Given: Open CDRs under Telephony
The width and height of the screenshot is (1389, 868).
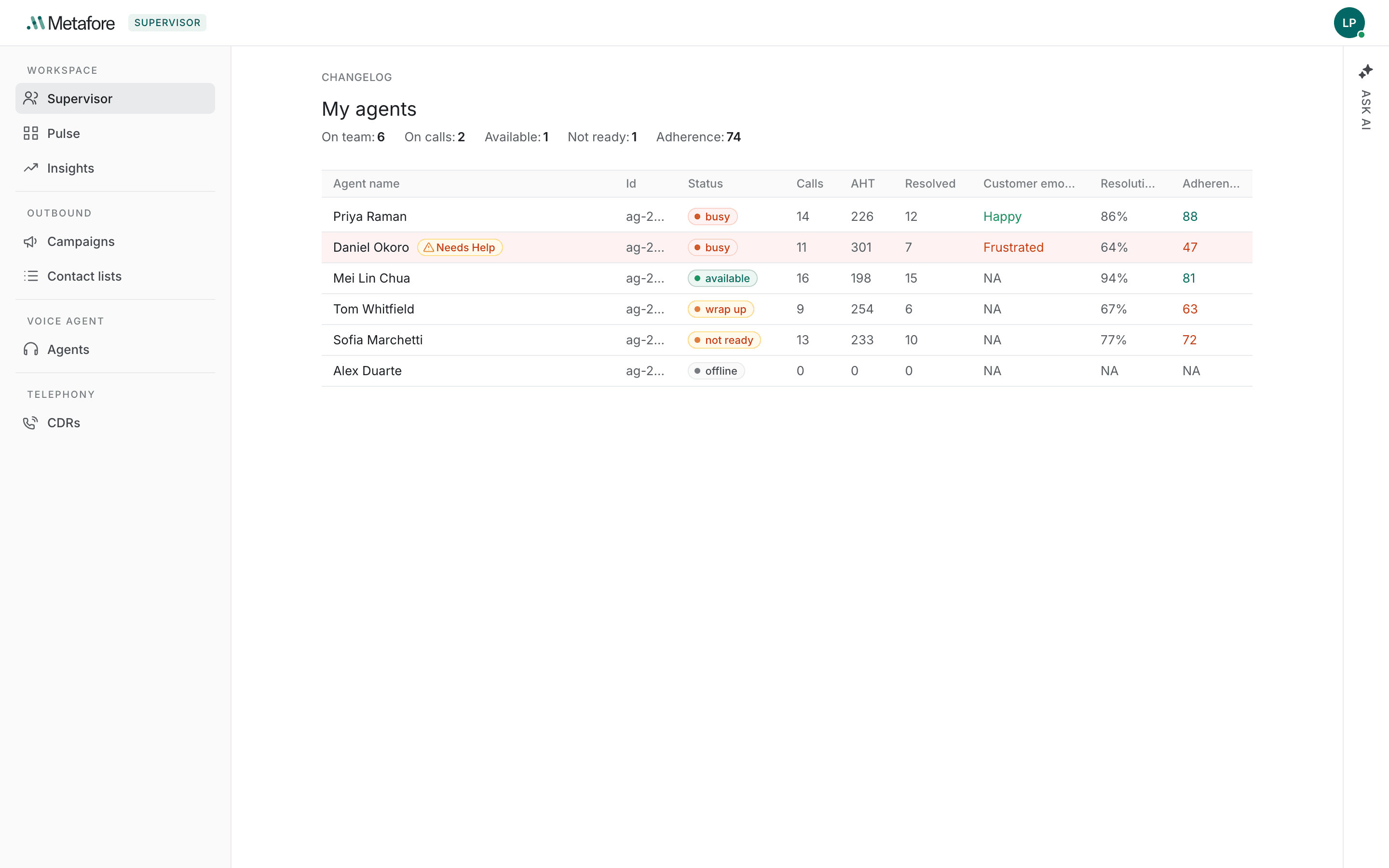Looking at the screenshot, I should click(x=115, y=423).
